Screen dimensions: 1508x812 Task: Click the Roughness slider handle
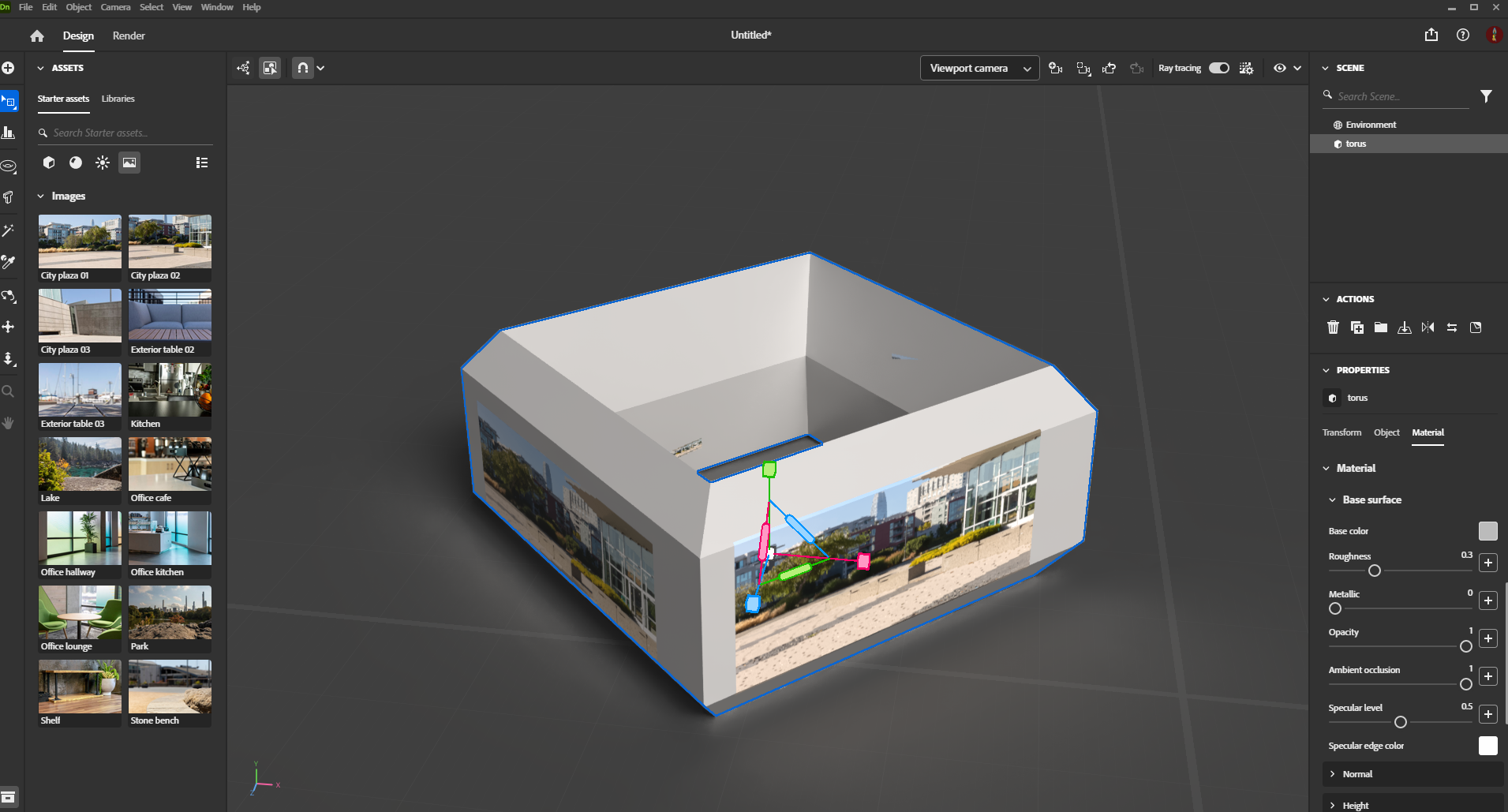(x=1375, y=571)
